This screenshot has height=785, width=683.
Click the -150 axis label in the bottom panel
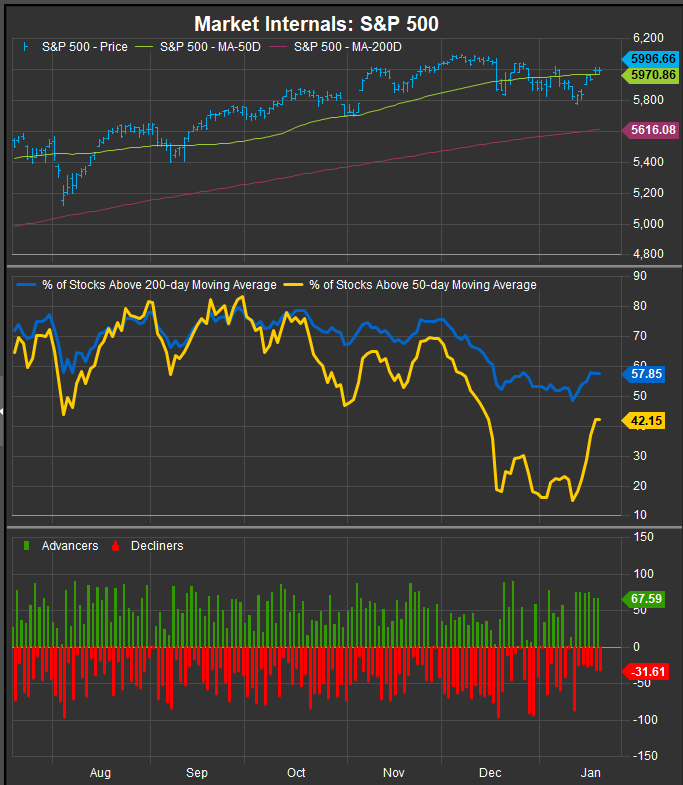click(643, 756)
